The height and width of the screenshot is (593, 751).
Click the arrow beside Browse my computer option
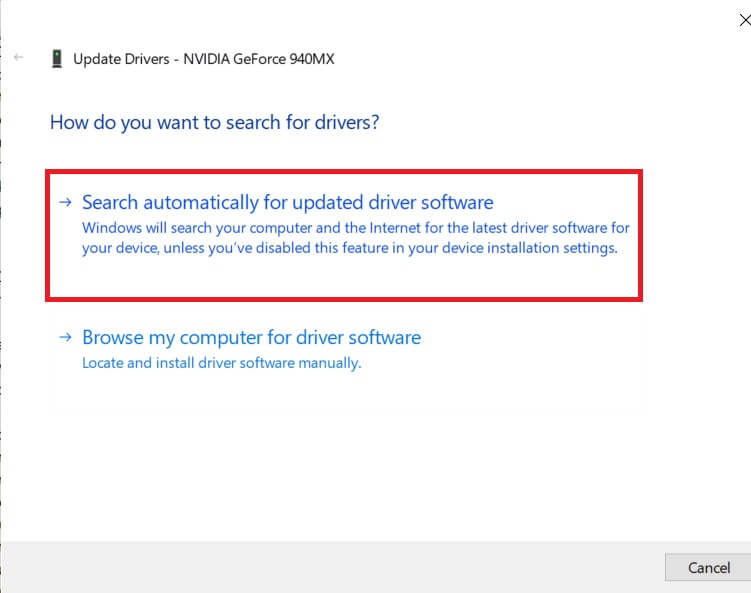65,337
